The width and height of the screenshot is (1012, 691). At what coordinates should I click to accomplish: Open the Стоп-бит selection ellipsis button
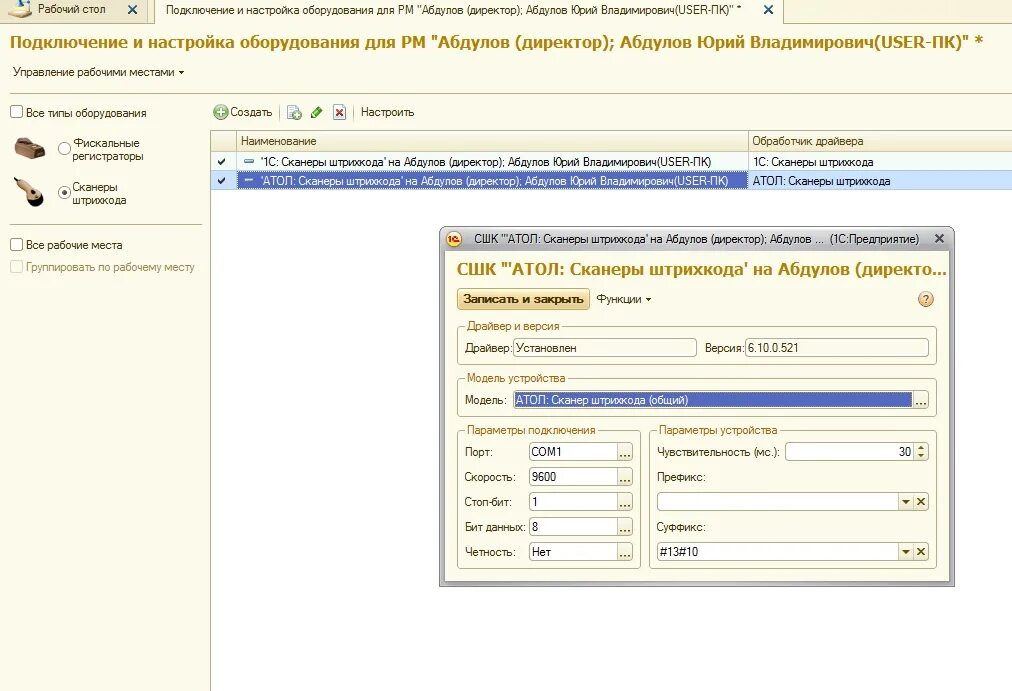[x=625, y=501]
